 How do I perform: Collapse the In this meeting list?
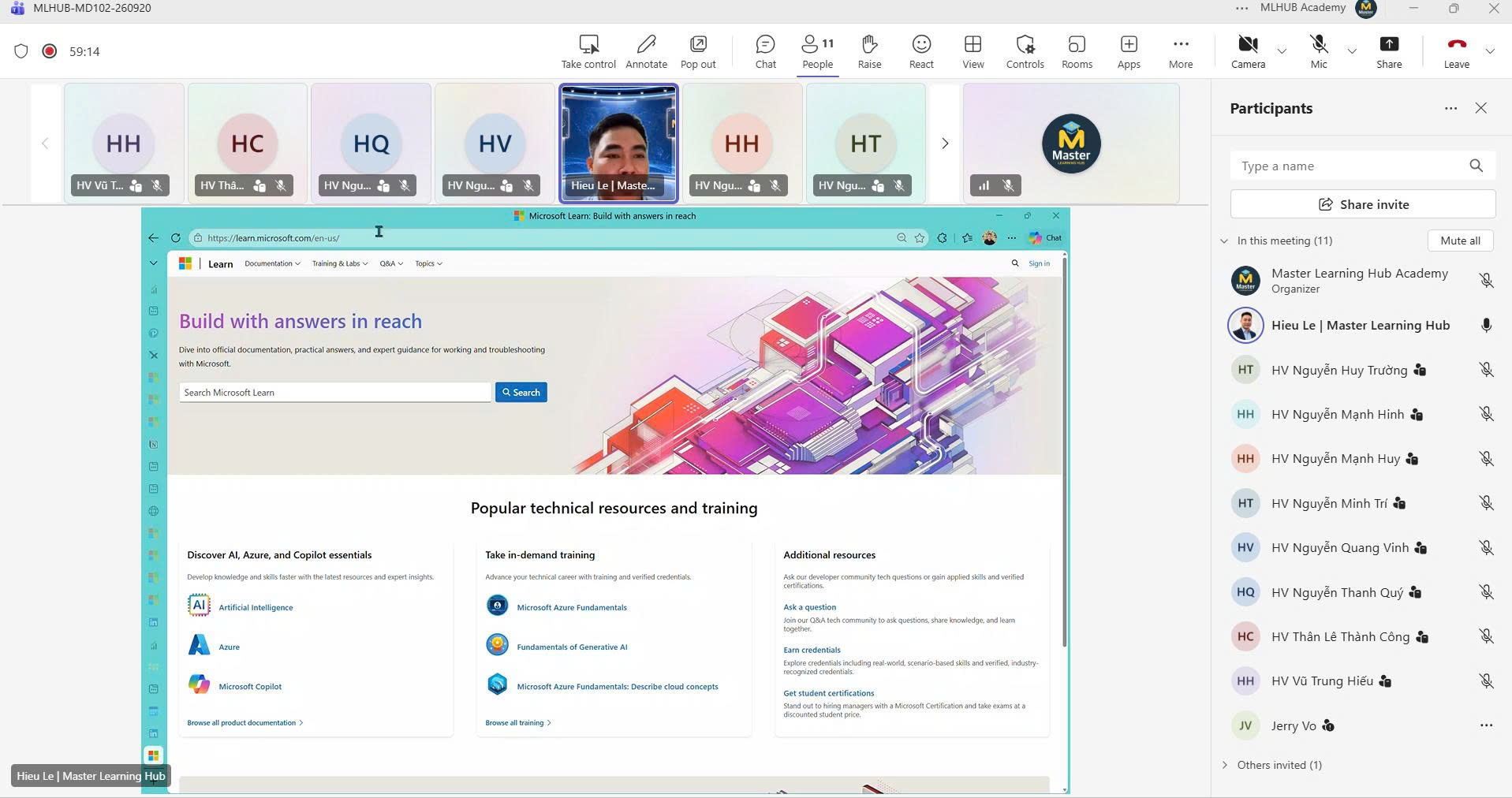coord(1224,241)
